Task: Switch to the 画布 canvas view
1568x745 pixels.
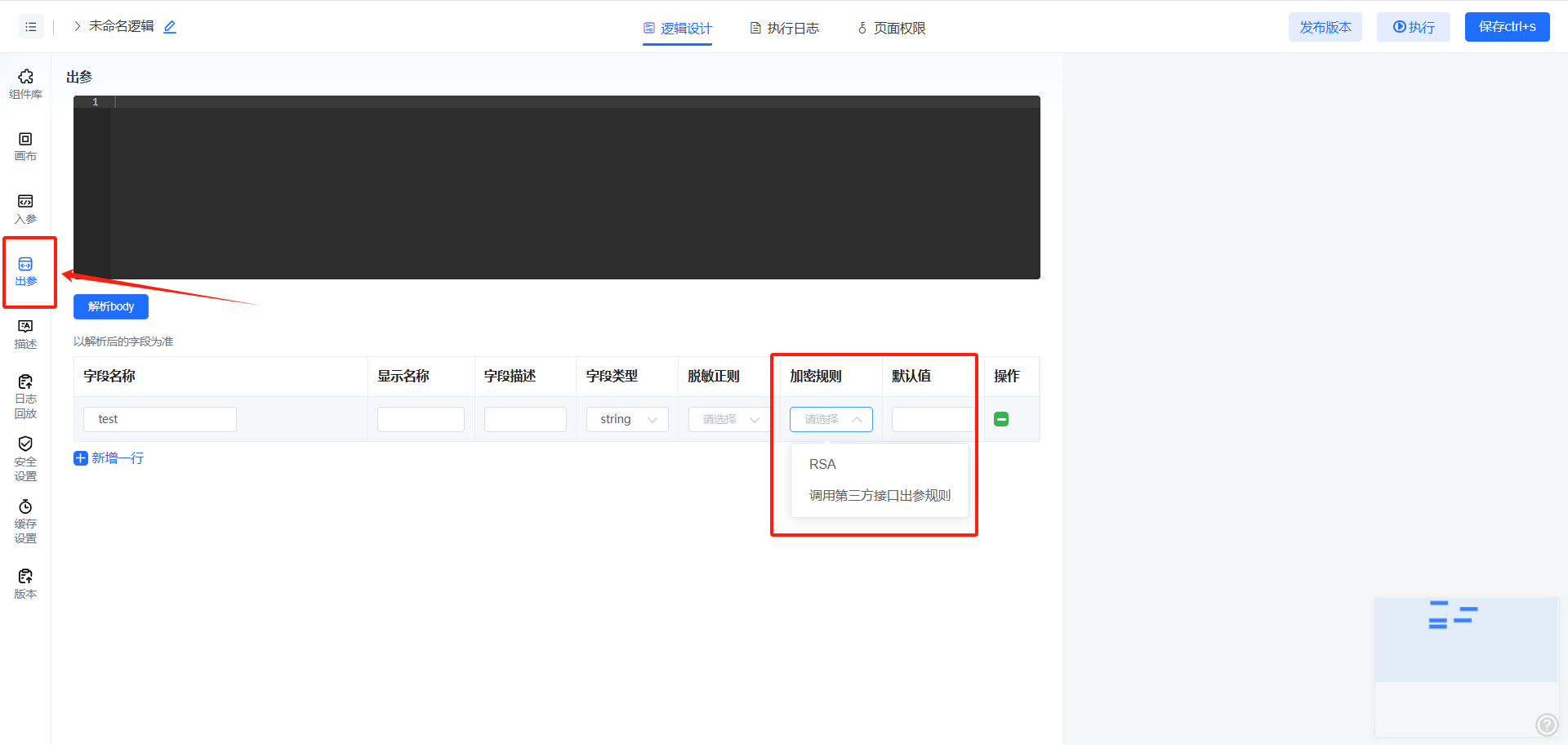Action: pyautogui.click(x=25, y=147)
